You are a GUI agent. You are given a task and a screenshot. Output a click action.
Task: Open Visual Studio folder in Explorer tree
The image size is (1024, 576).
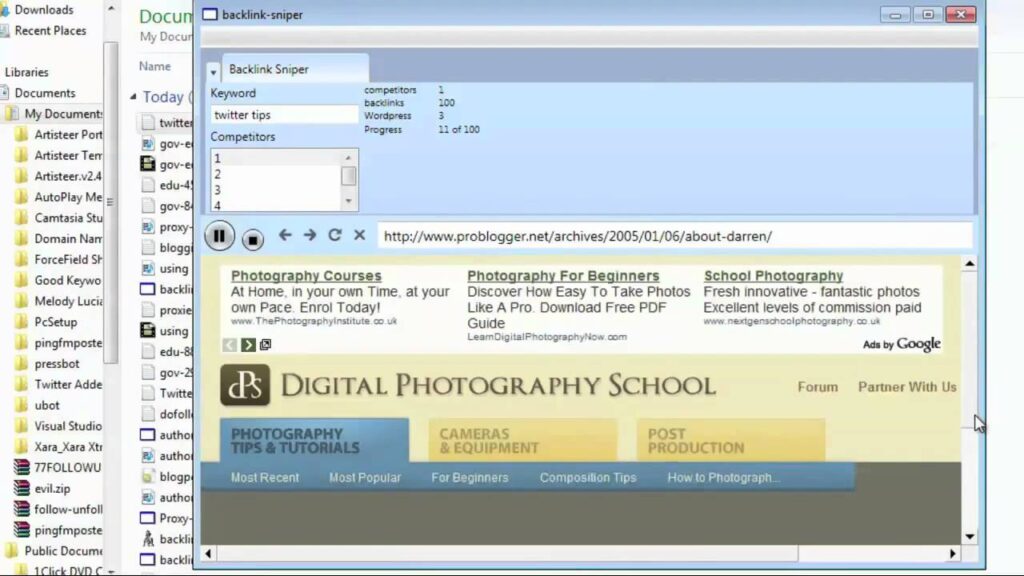pyautogui.click(x=68, y=426)
